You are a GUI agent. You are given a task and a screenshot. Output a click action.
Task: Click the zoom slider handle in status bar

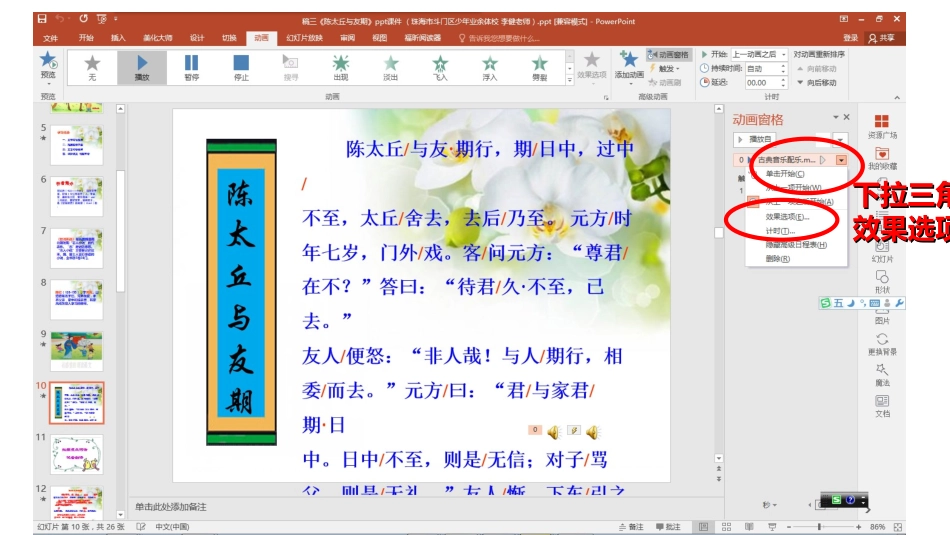(819, 527)
